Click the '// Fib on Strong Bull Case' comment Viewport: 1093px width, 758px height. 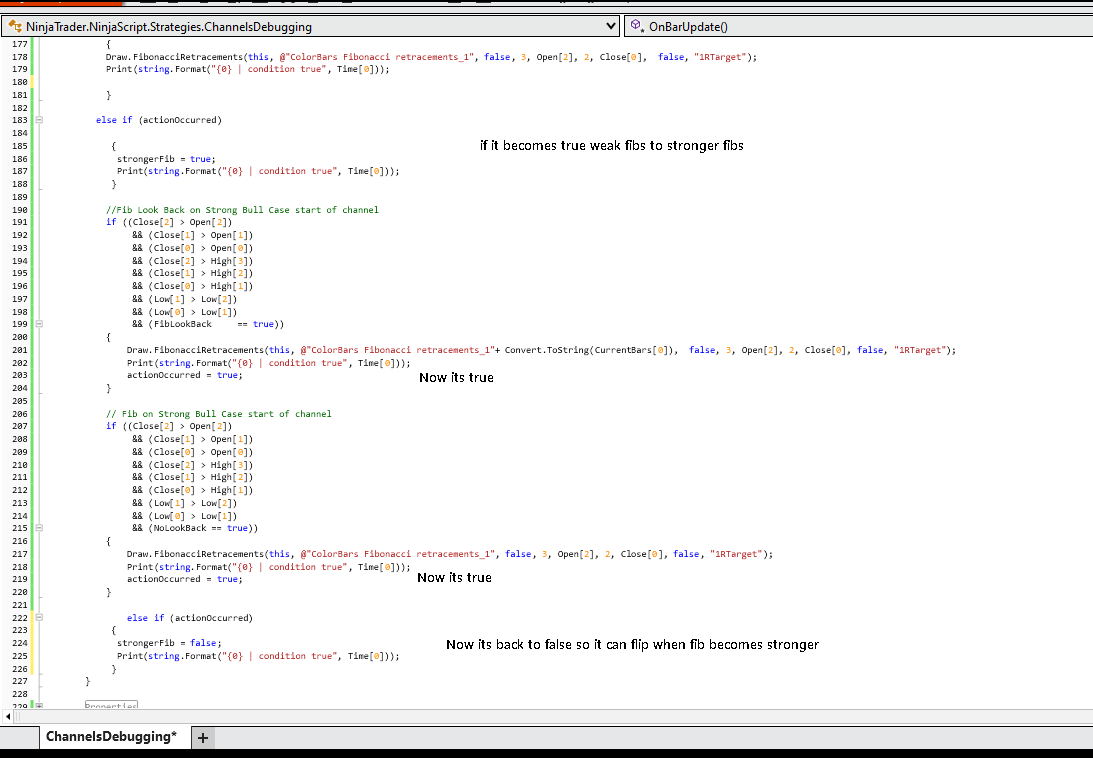[x=218, y=414]
